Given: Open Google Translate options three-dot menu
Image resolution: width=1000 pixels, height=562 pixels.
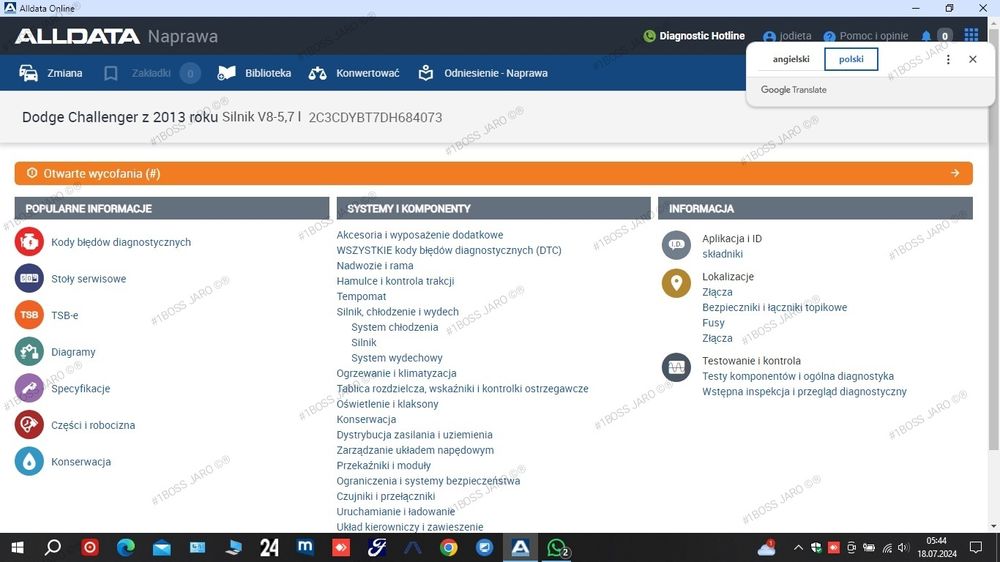Looking at the screenshot, I should coord(948,59).
